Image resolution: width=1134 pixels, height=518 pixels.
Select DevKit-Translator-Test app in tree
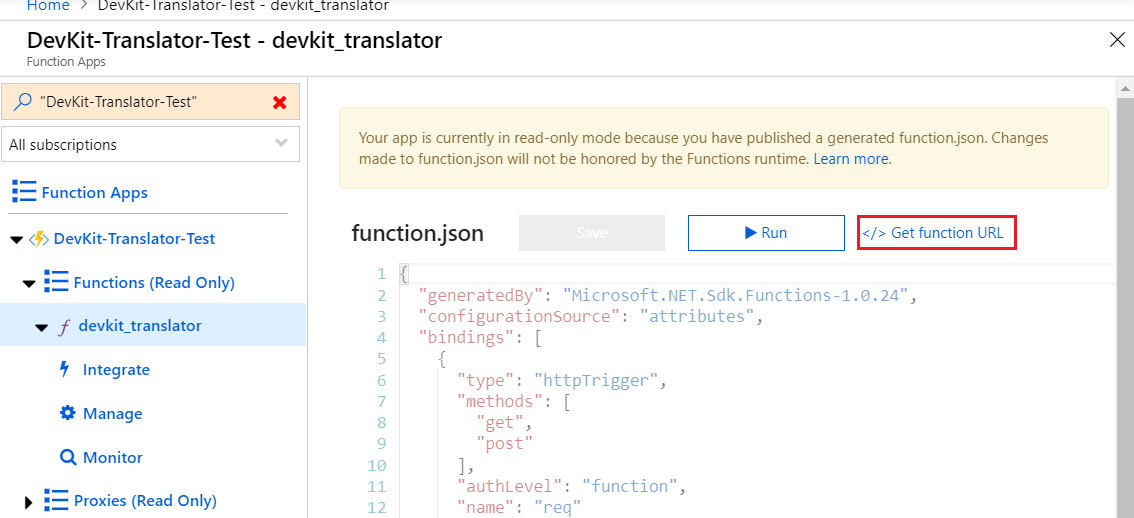coord(135,239)
